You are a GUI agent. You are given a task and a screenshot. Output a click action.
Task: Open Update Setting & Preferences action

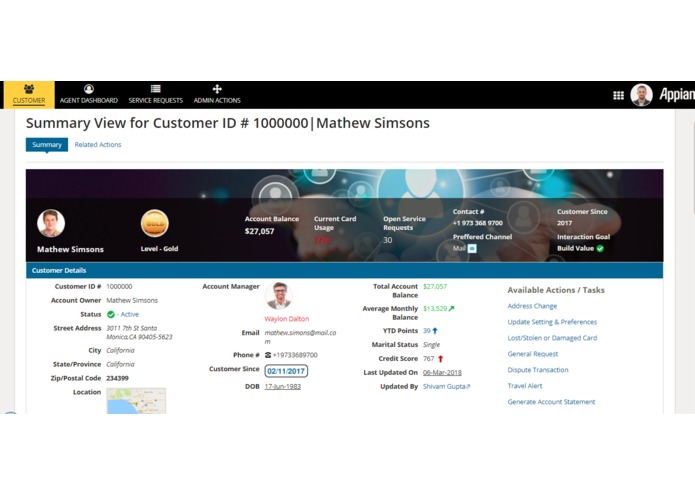pos(552,322)
